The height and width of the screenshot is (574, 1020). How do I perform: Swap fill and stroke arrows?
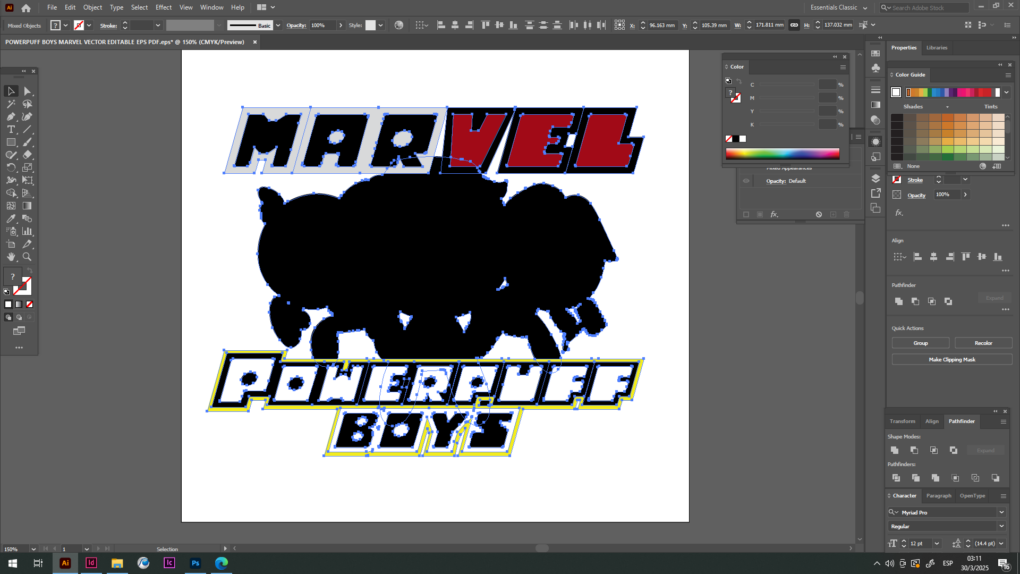coord(29,272)
